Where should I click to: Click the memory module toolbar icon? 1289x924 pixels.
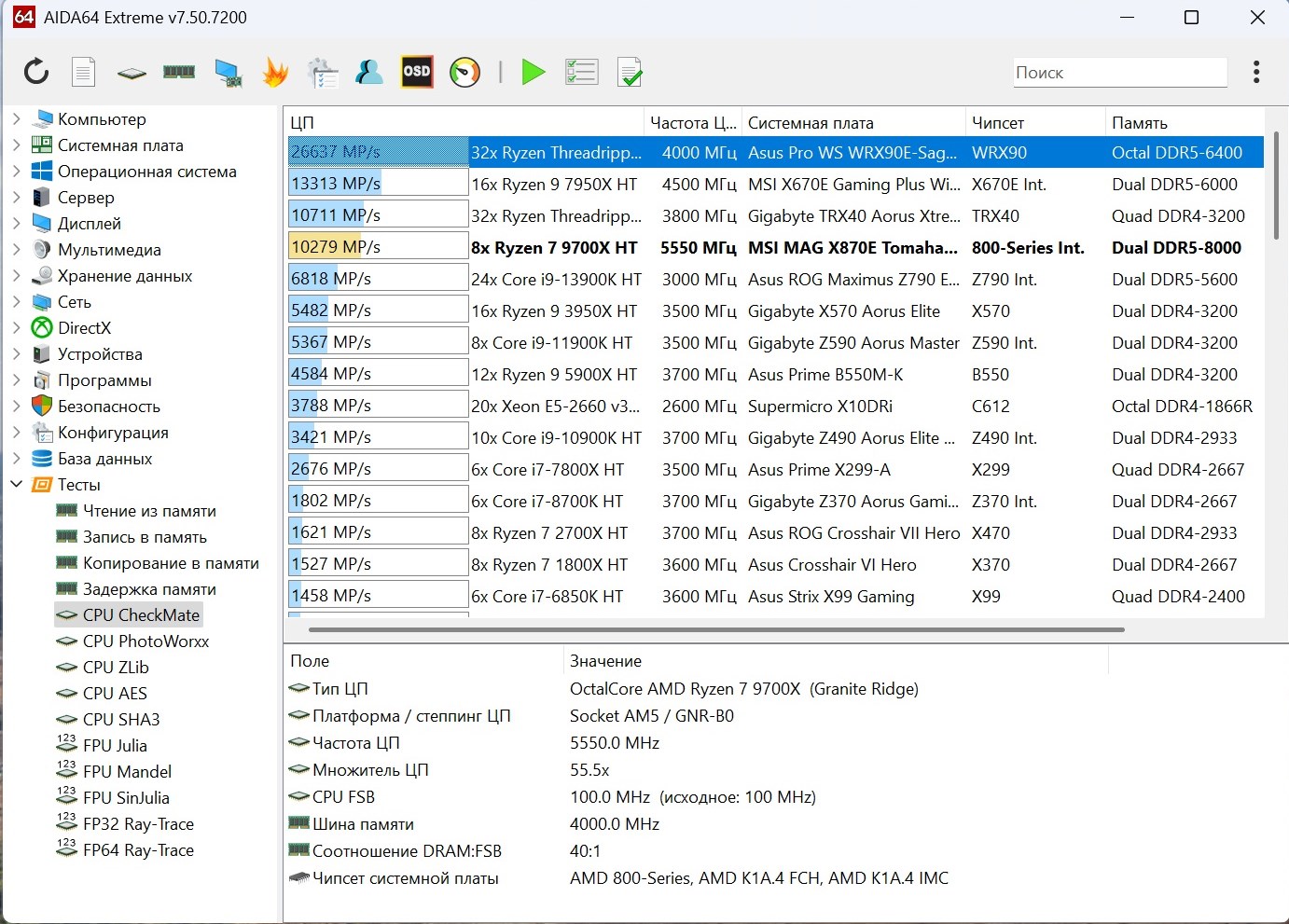point(179,72)
